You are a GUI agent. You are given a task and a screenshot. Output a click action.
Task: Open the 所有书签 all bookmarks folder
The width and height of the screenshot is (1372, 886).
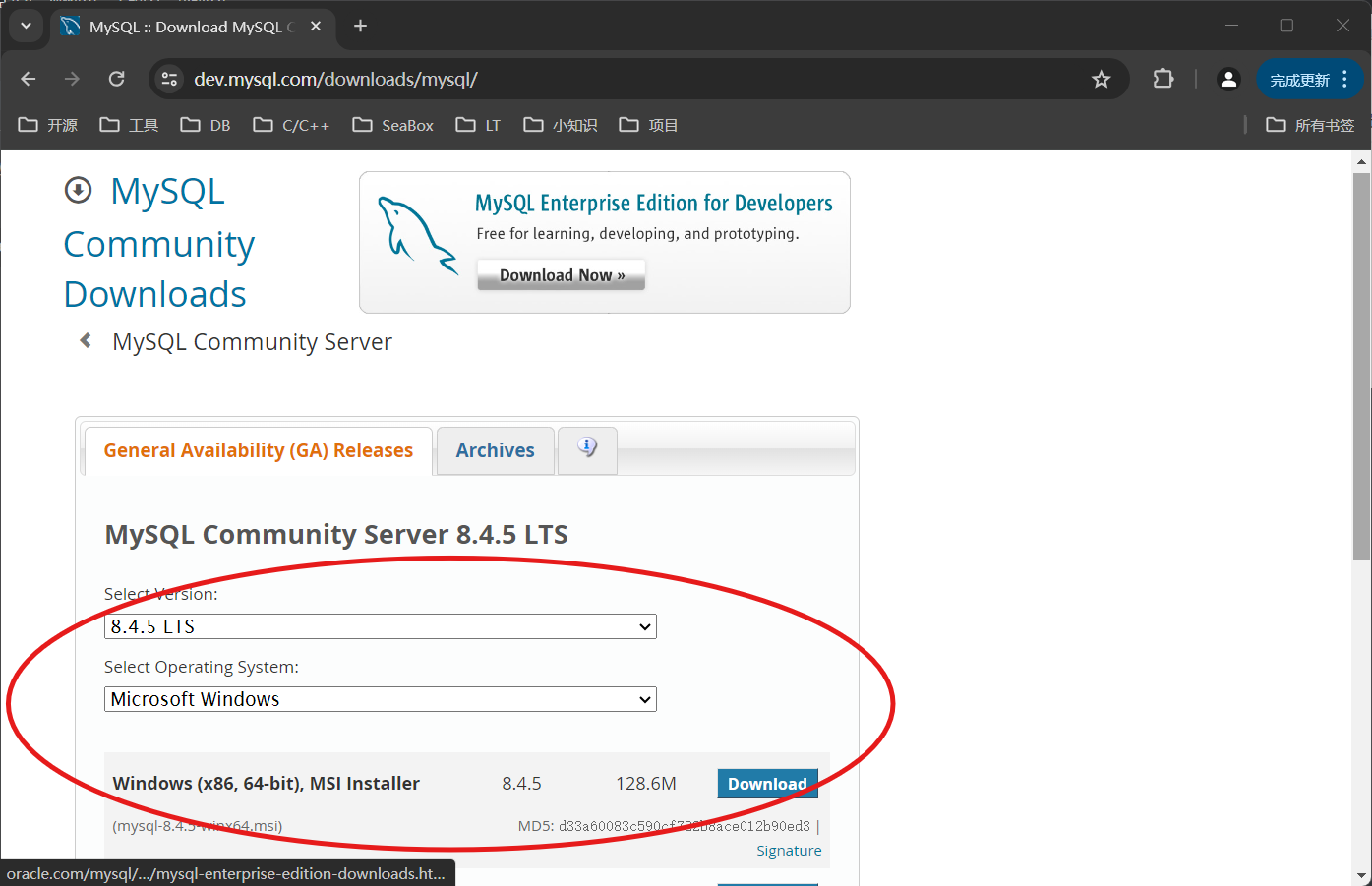tap(1311, 125)
